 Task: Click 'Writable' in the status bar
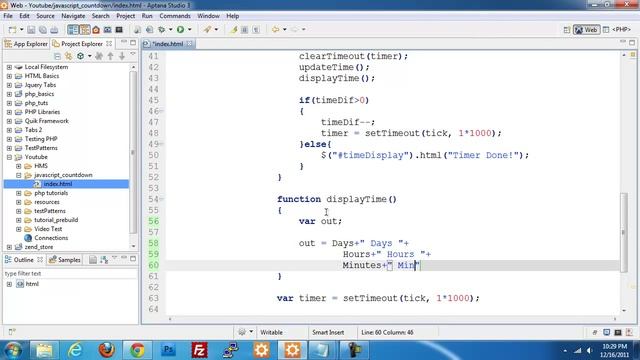tap(271, 332)
